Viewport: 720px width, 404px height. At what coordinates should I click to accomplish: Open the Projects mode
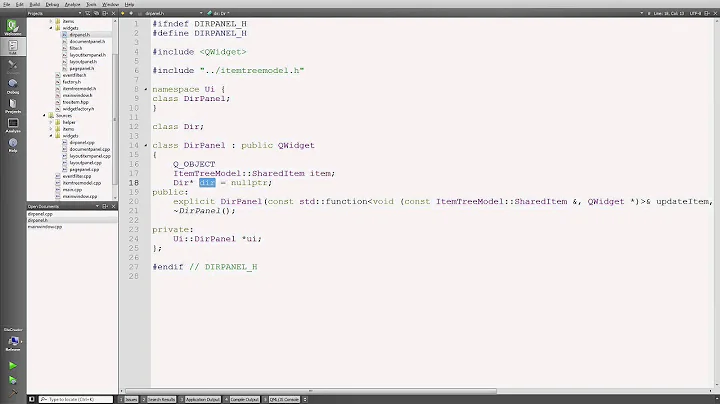[13, 106]
